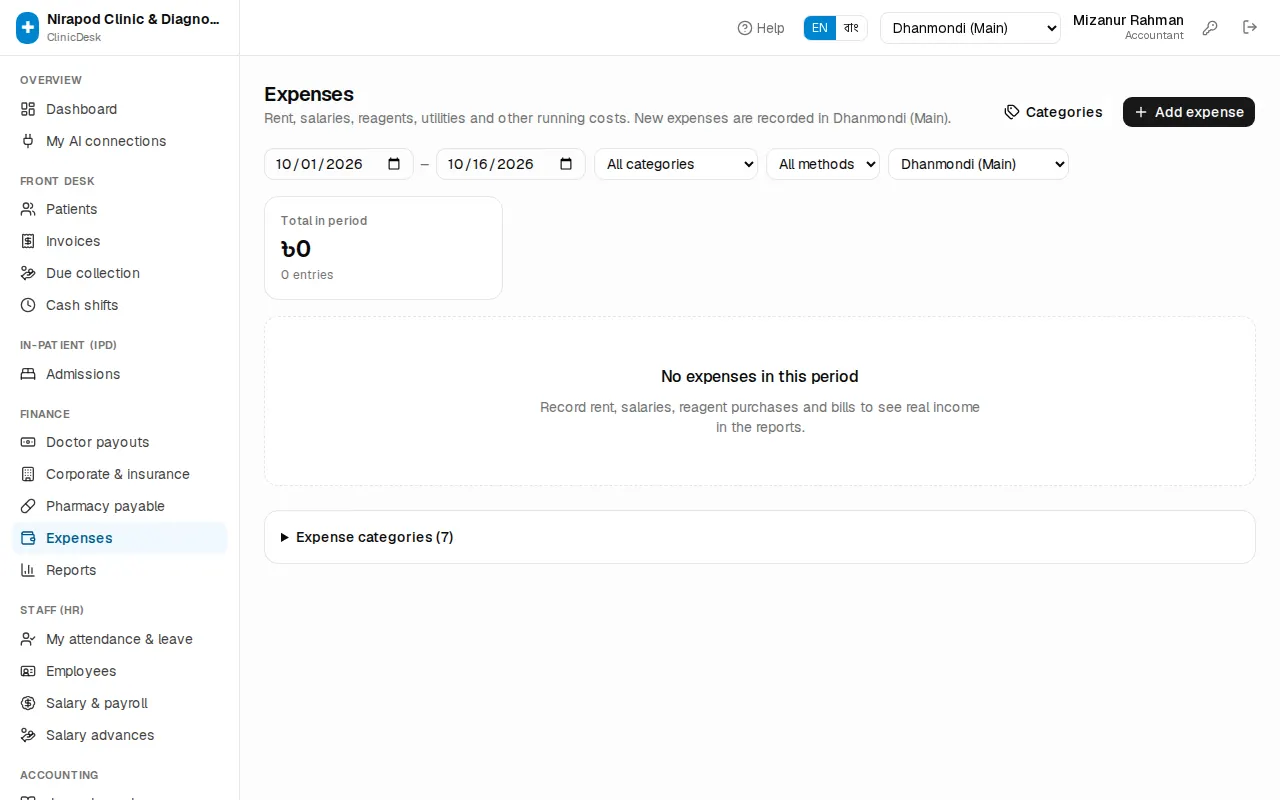Navigate to Salary advances
This screenshot has height=800, width=1280.
tap(120, 735)
